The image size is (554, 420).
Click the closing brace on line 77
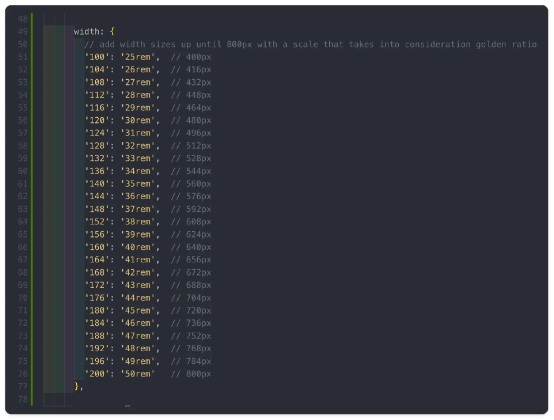tap(77, 386)
